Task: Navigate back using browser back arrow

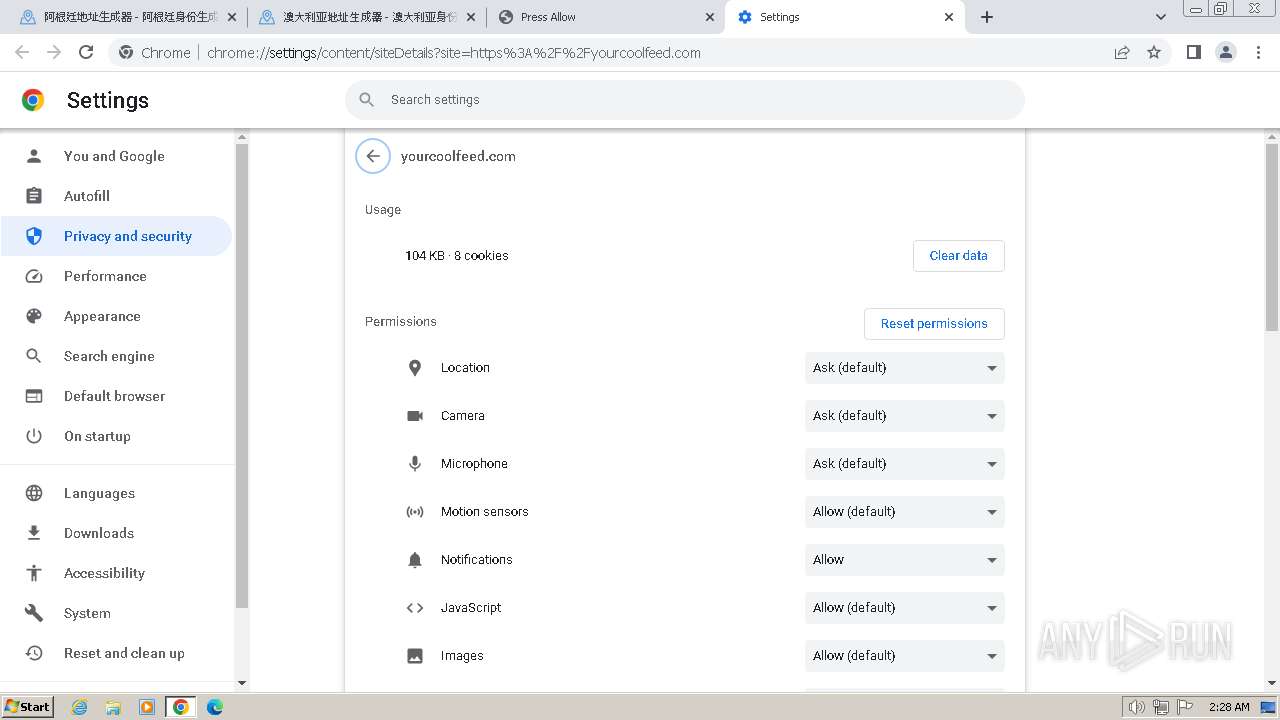Action: pyautogui.click(x=22, y=53)
